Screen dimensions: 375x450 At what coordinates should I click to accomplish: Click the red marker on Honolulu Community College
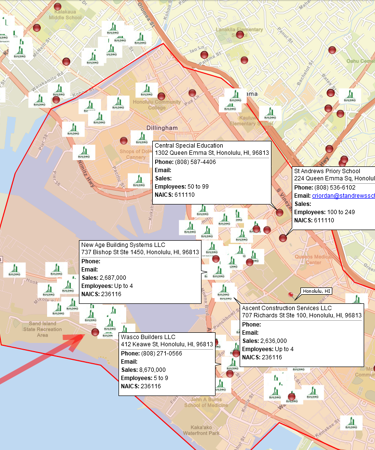(161, 96)
